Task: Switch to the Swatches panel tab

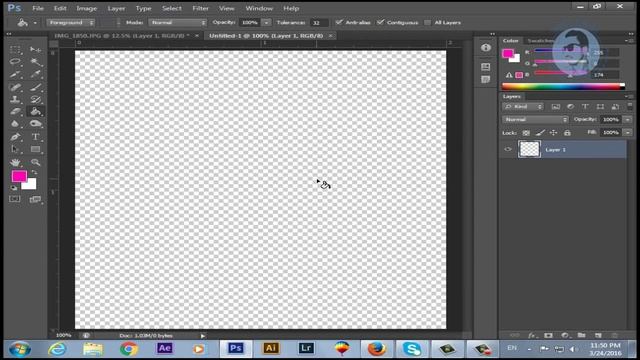Action: coord(540,41)
